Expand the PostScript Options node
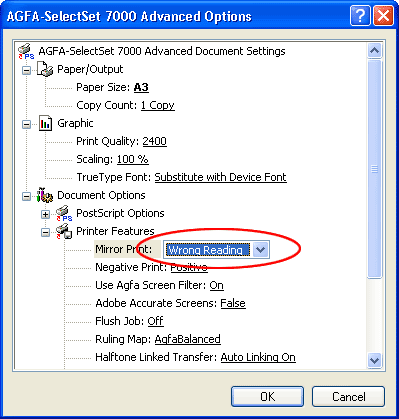Viewport: 399px width, 419px height. click(x=45, y=214)
